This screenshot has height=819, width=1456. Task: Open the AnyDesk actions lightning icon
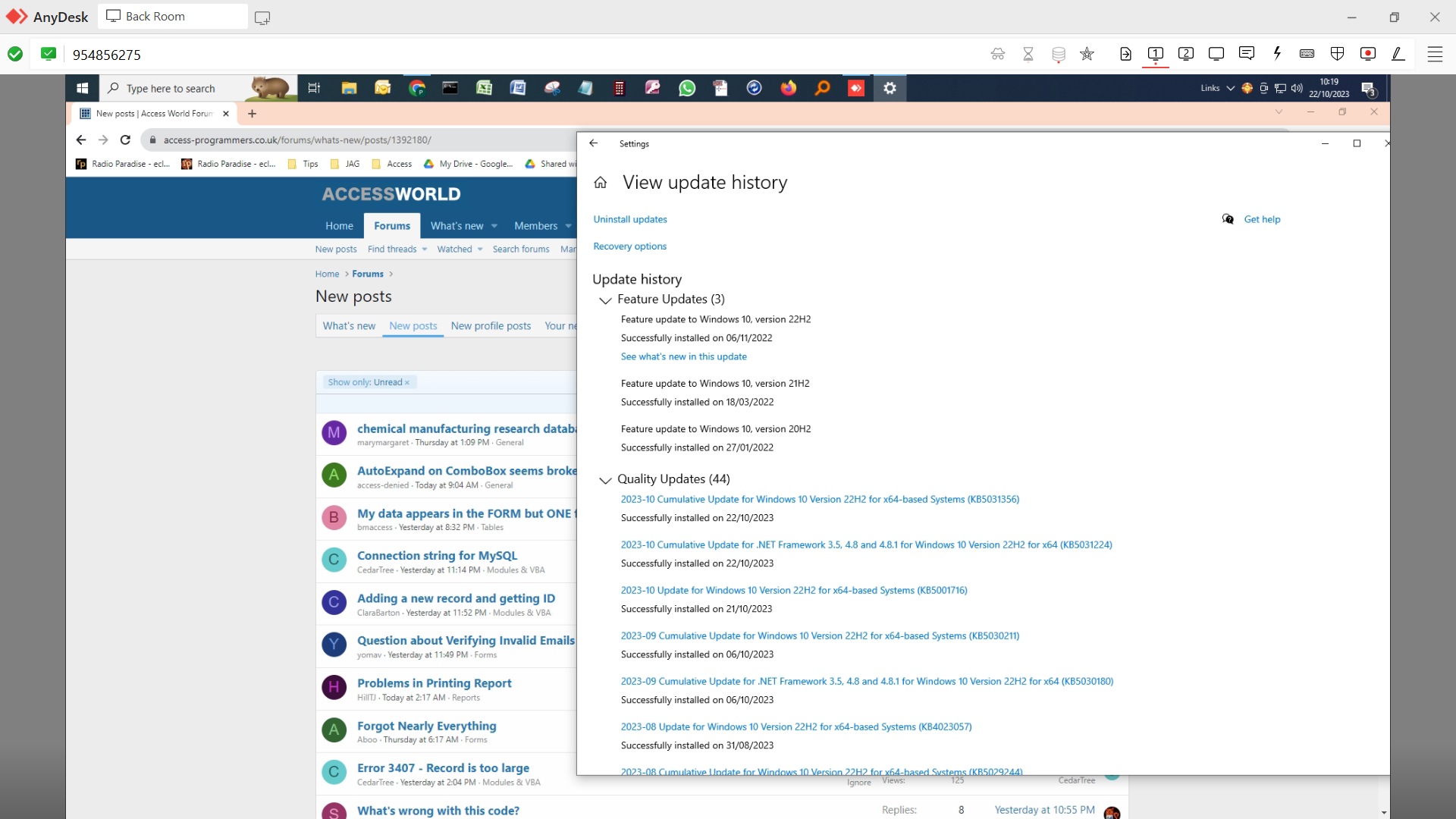click(1277, 54)
